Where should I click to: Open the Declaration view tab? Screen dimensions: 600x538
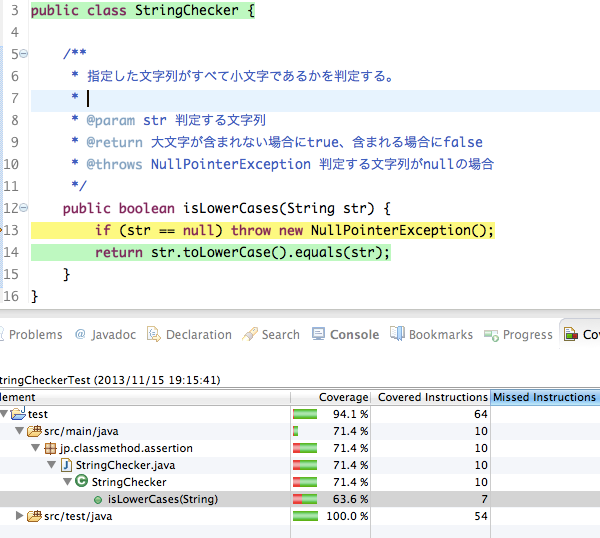click(x=189, y=334)
